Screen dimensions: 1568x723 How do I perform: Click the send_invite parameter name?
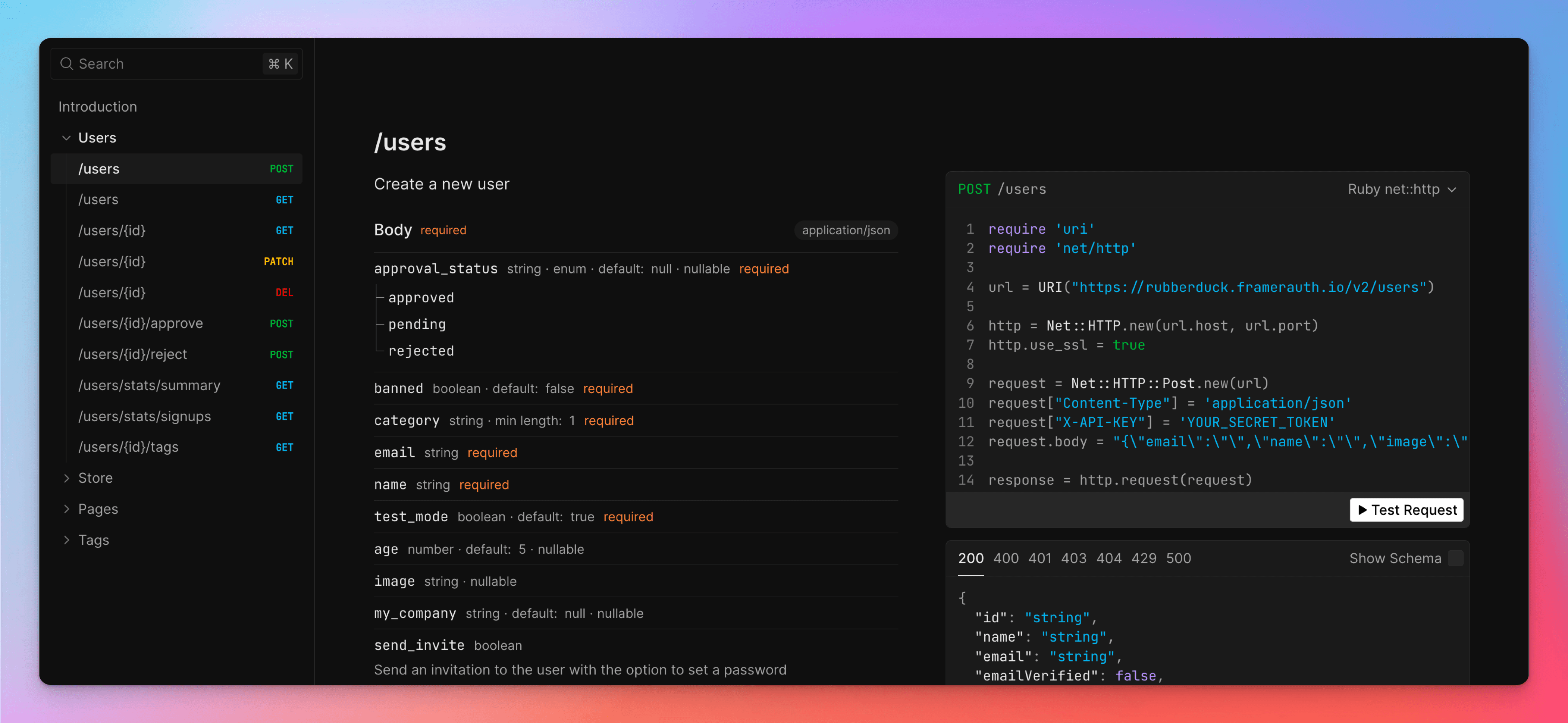(x=419, y=646)
